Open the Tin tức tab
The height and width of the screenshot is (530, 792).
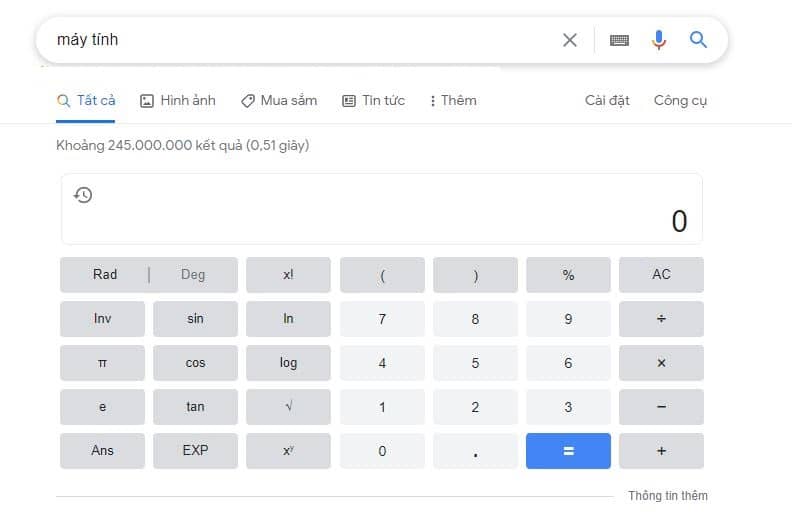(373, 100)
